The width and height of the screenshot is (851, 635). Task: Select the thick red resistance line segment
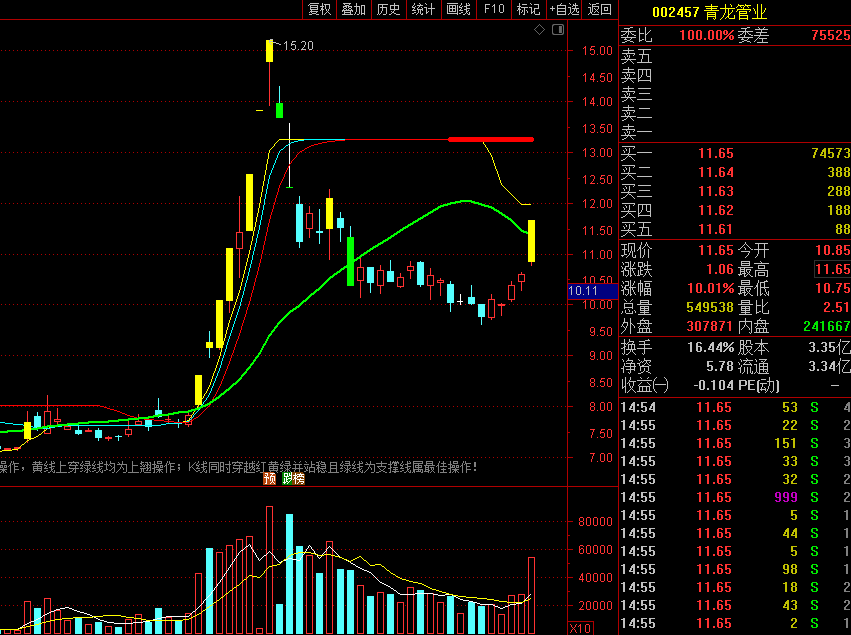[x=491, y=139]
